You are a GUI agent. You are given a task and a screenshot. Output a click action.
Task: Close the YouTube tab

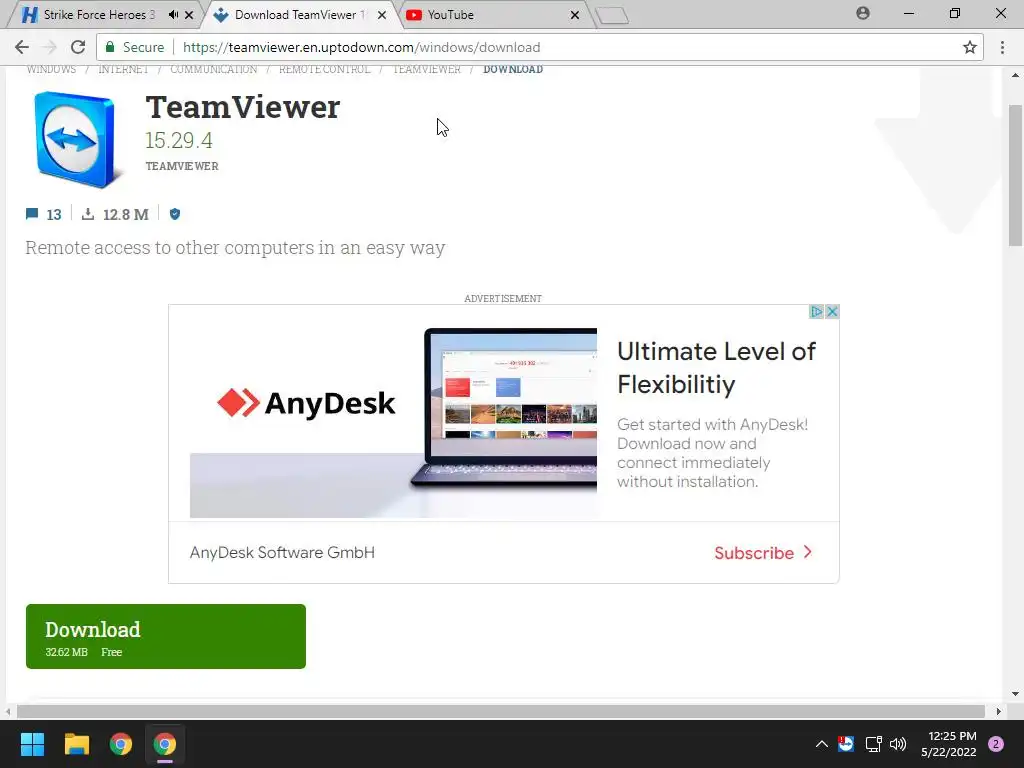575,14
